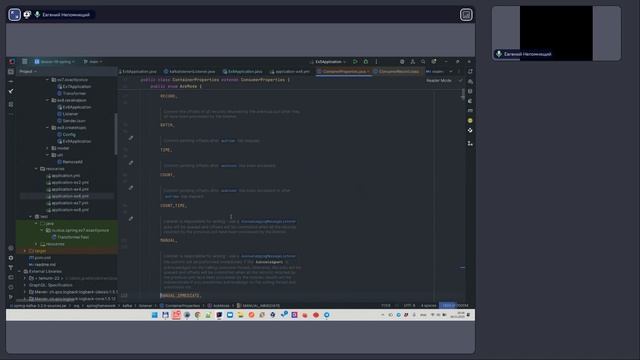The image size is (640, 360).
Task: Collapse the resources folder in project tree
Action: click(x=36, y=169)
